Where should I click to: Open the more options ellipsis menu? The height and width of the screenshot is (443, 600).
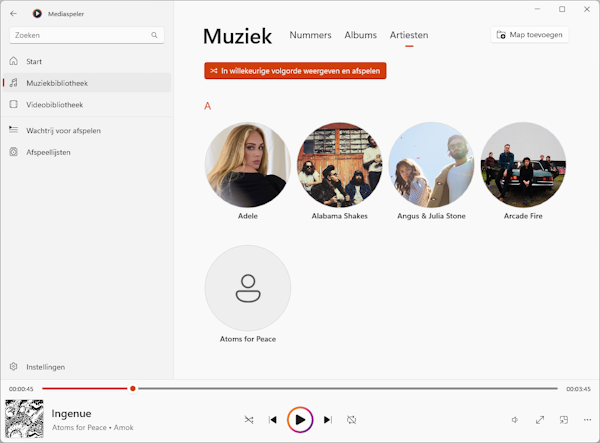coord(587,420)
